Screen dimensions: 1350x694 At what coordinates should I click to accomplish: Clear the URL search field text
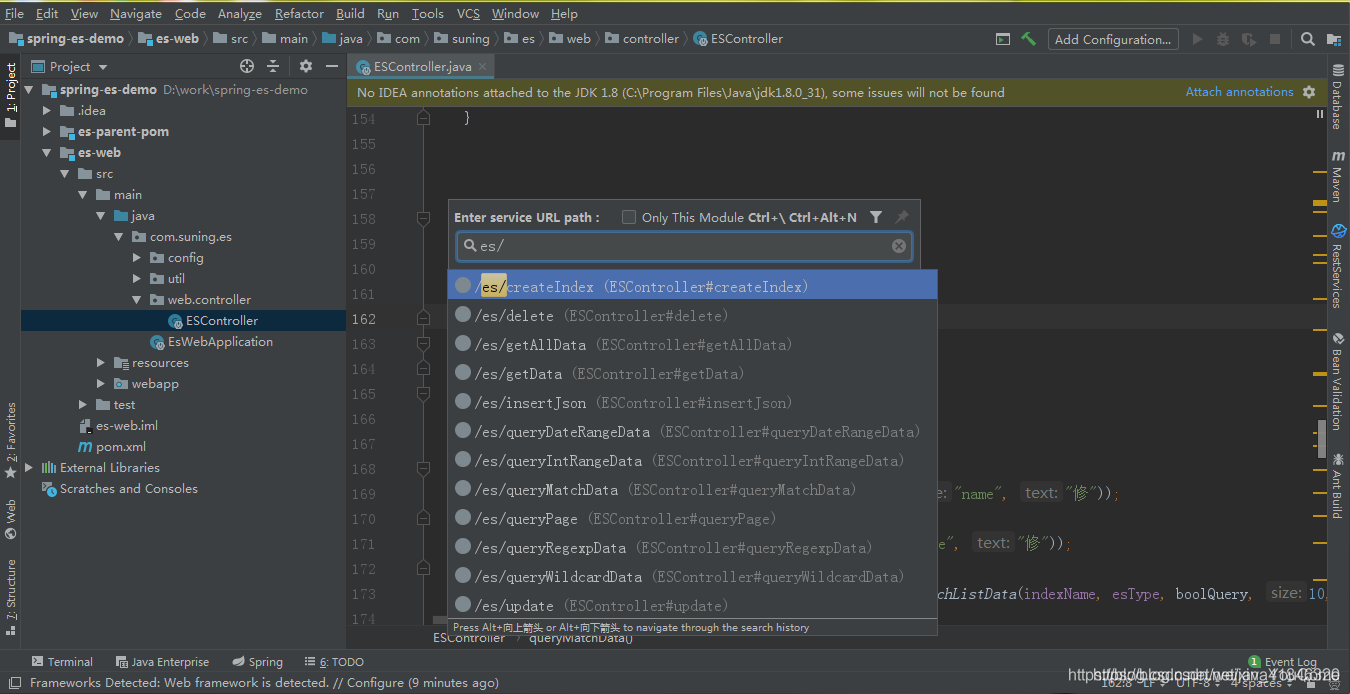(x=899, y=246)
